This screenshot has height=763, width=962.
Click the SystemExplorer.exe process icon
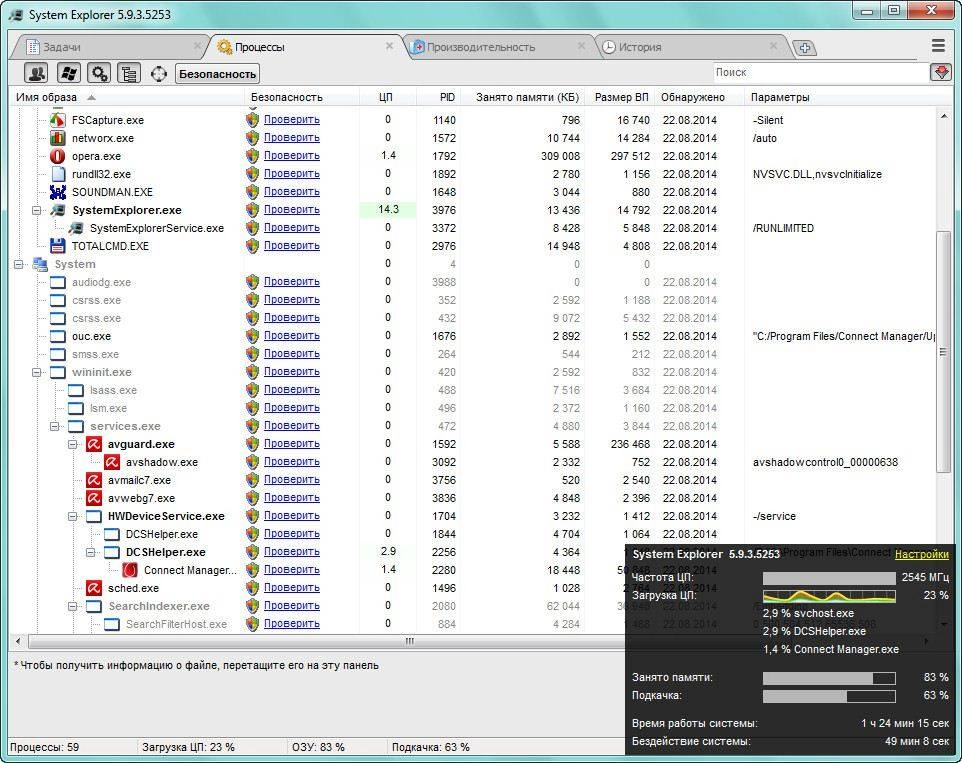coord(58,210)
